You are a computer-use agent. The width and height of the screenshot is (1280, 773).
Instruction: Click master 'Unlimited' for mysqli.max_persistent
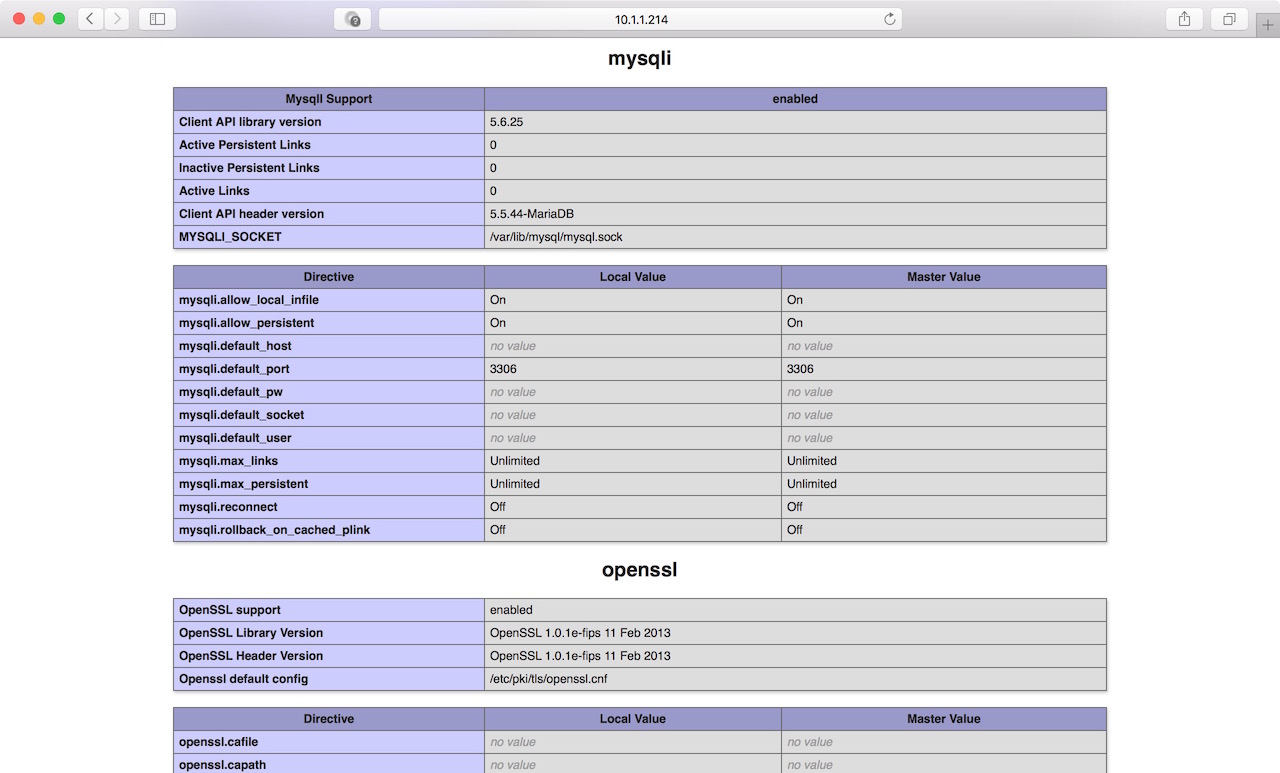pos(812,484)
